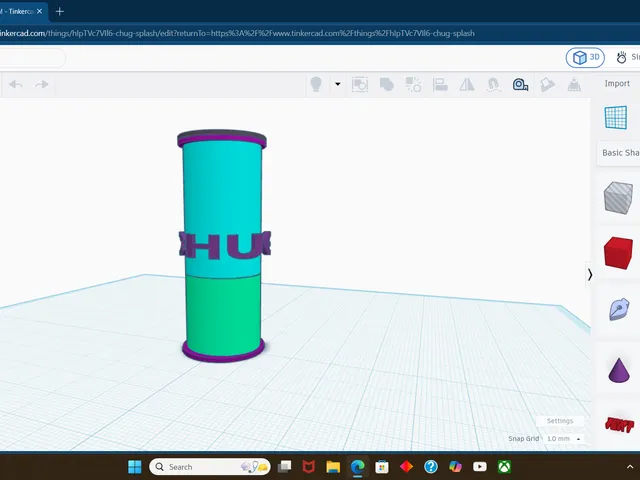Open the Snap Grid 1.0 mm dropdown

point(563,438)
